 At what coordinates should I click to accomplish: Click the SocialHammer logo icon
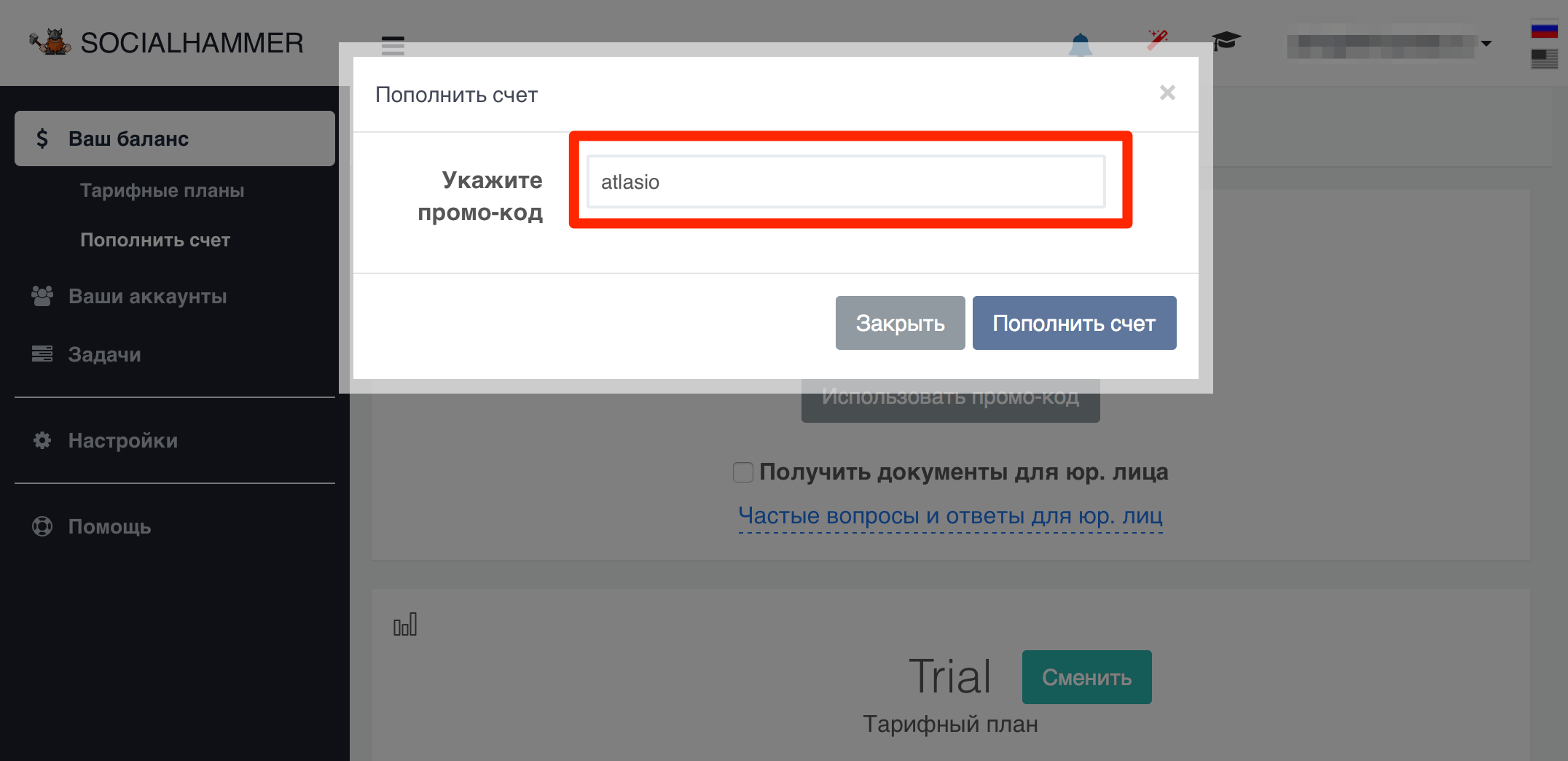pos(50,42)
